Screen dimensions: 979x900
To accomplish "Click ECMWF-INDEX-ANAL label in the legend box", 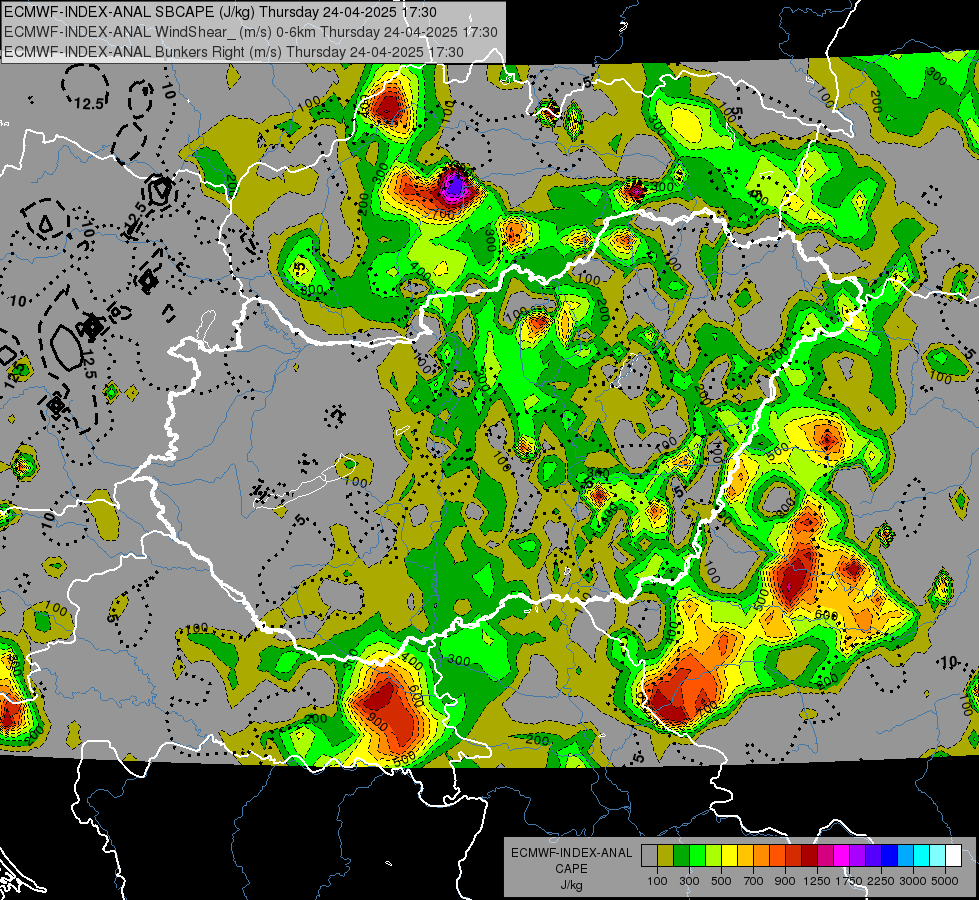I will click(572, 853).
